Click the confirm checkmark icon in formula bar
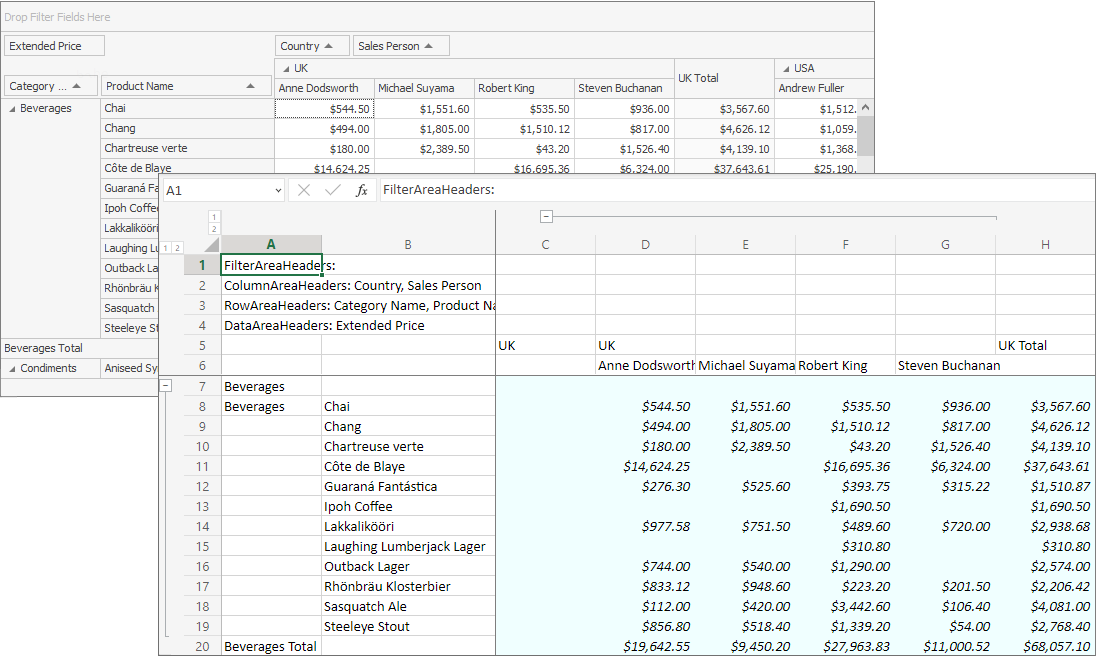Image resolution: width=1096 pixels, height=656 pixels. (333, 190)
